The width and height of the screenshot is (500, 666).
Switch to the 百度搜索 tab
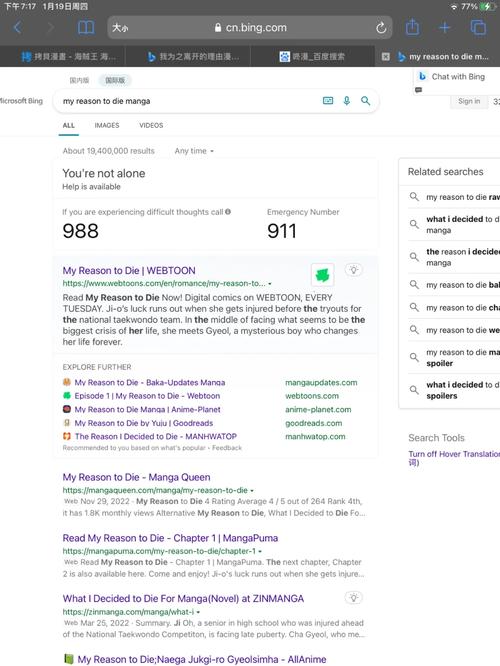click(x=312, y=56)
